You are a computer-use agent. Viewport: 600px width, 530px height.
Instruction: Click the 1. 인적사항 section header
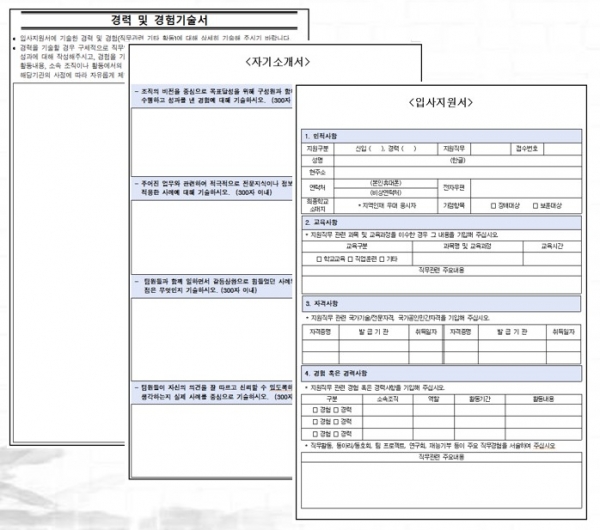pyautogui.click(x=442, y=136)
